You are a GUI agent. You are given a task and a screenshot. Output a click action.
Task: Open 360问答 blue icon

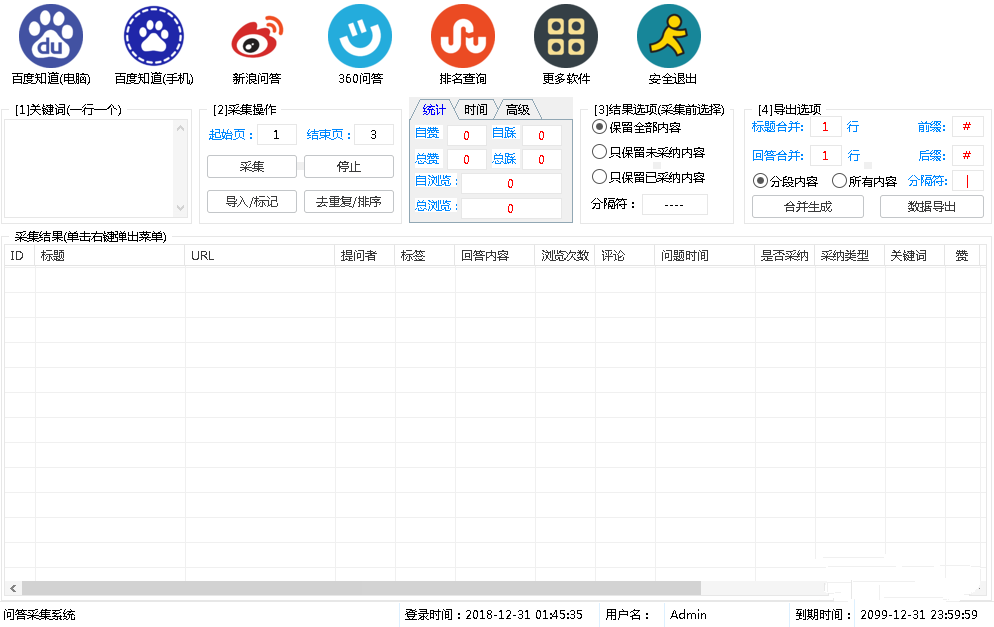[360, 36]
